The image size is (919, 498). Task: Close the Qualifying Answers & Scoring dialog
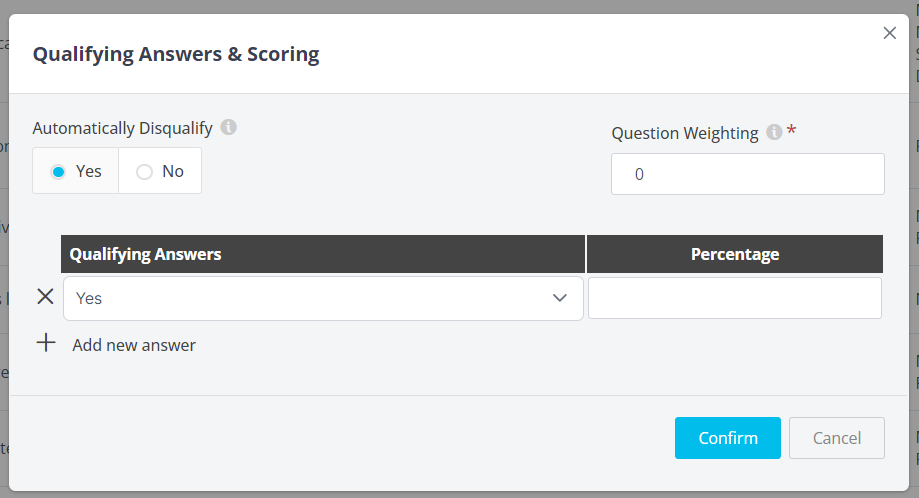click(x=889, y=33)
